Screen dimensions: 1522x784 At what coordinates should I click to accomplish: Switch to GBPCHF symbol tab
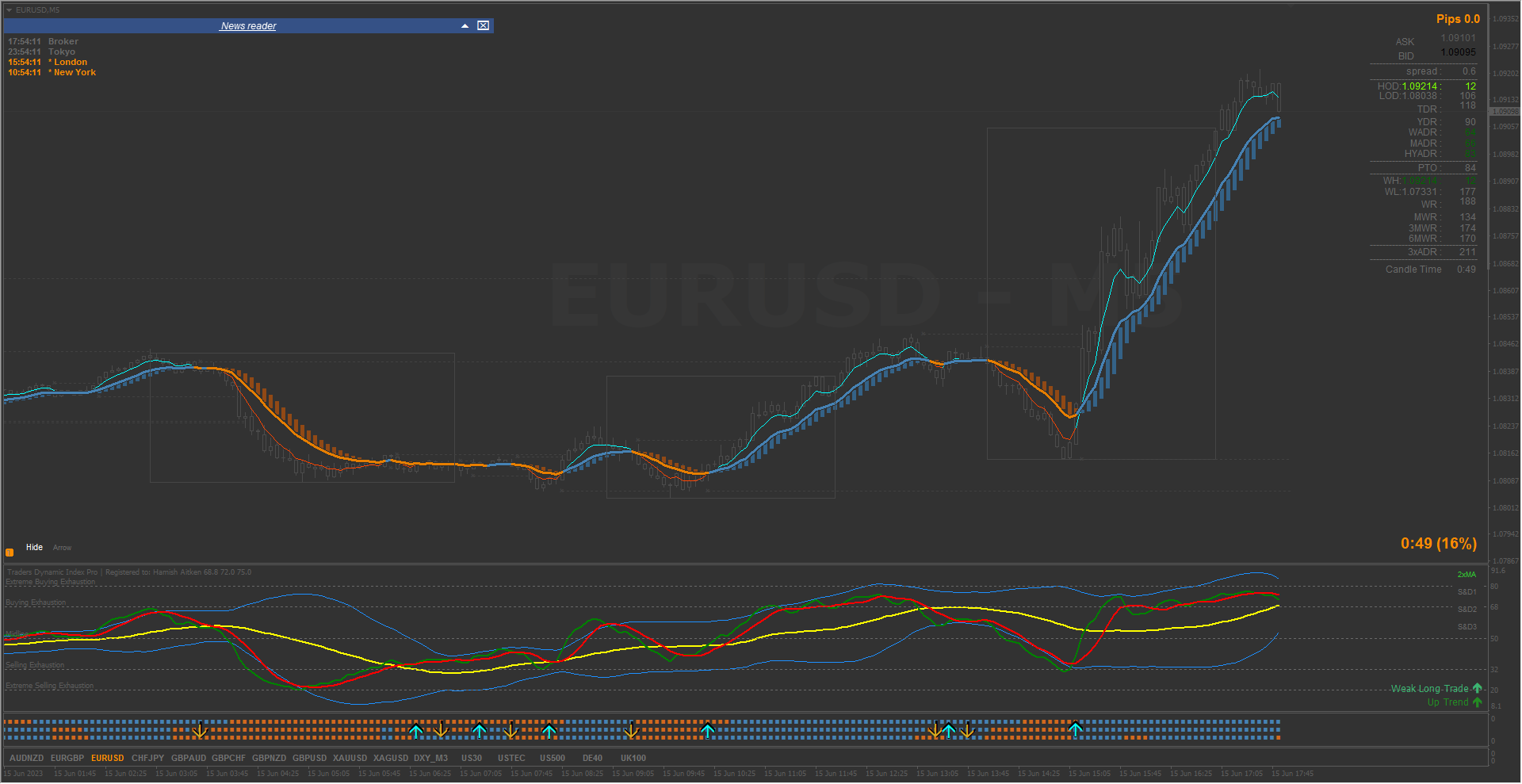[x=229, y=759]
